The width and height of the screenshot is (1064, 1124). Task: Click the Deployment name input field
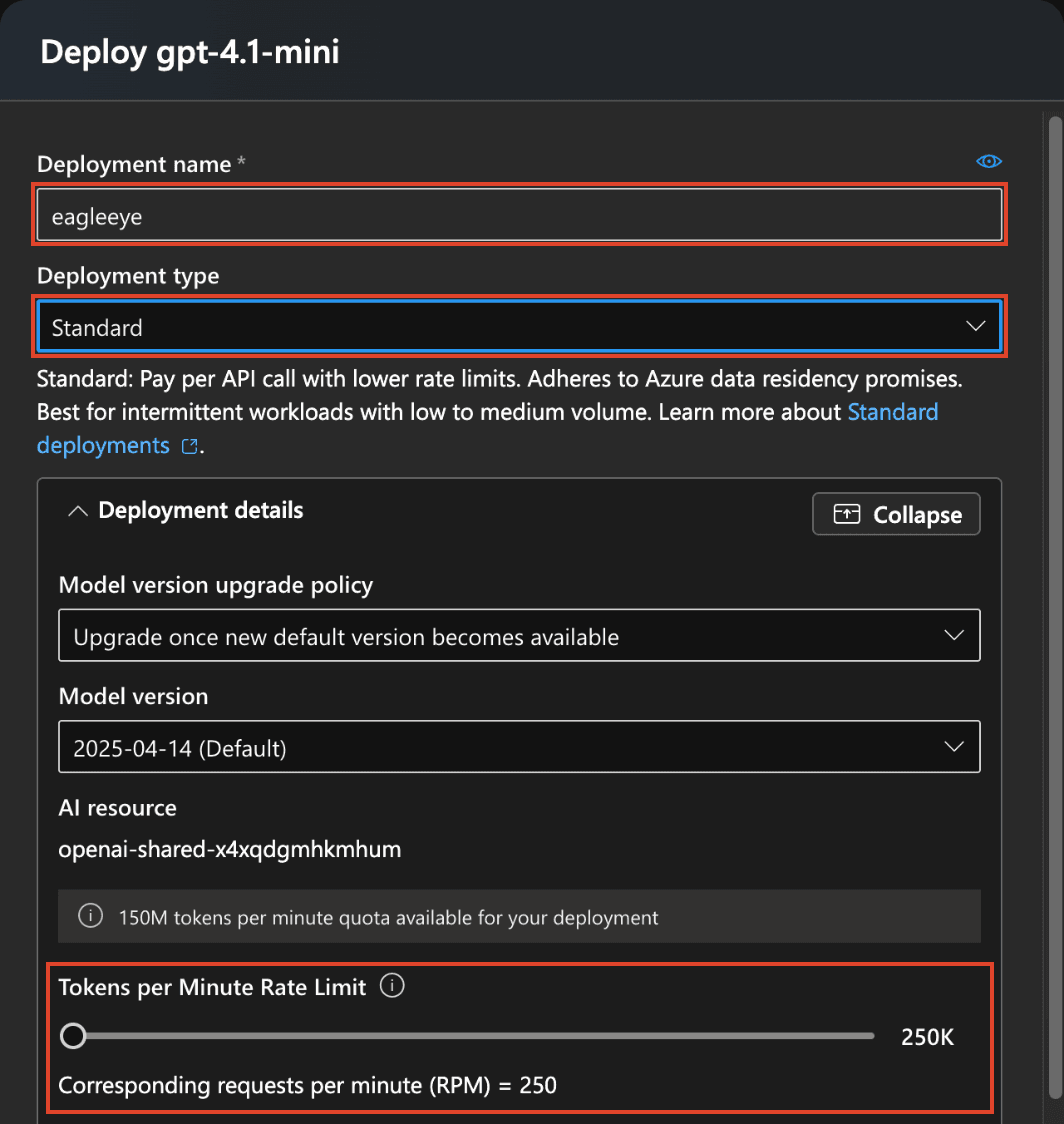[519, 215]
